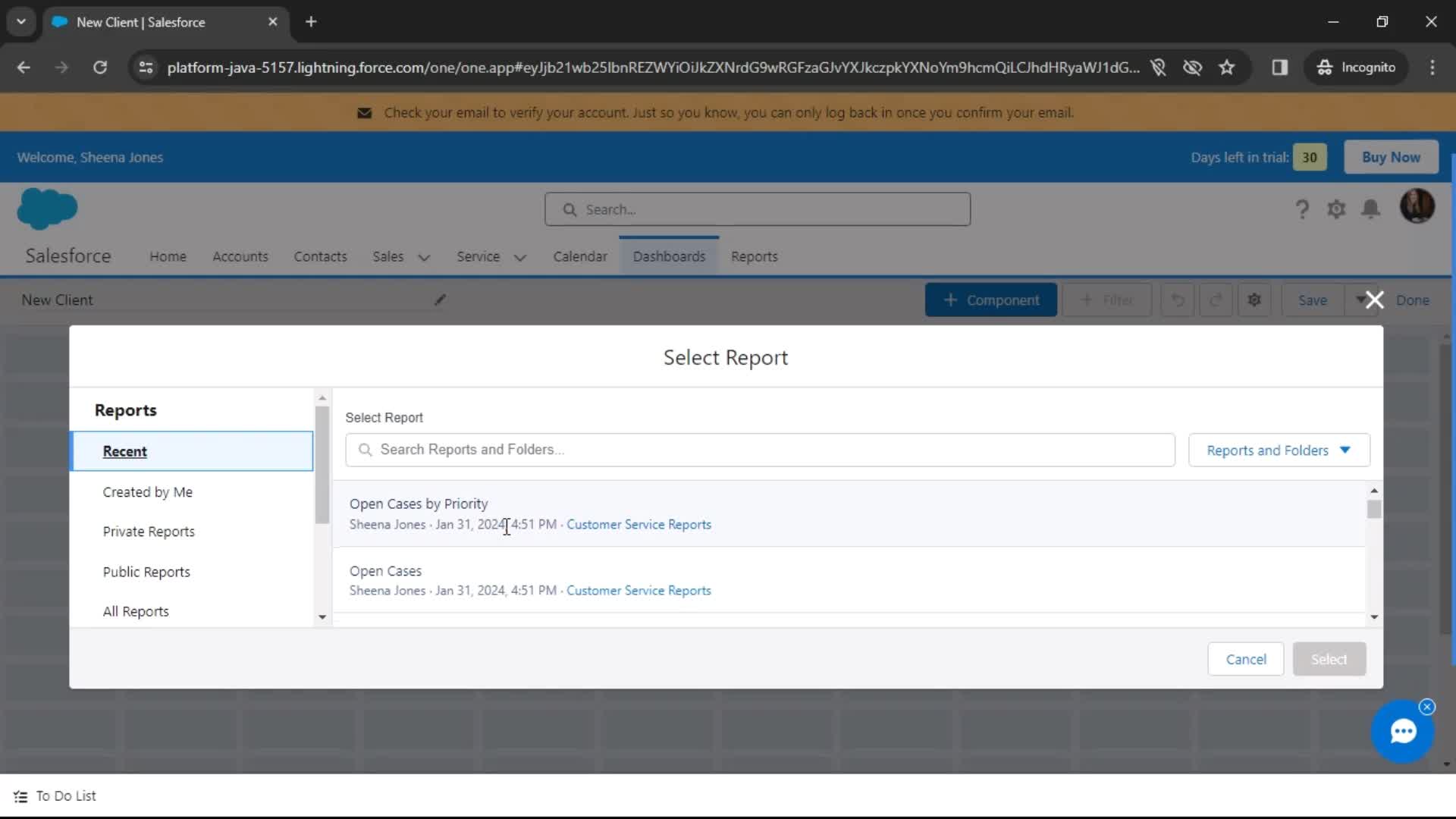Click the verify email notification mail icon
The image size is (1456, 819).
pyautogui.click(x=364, y=113)
